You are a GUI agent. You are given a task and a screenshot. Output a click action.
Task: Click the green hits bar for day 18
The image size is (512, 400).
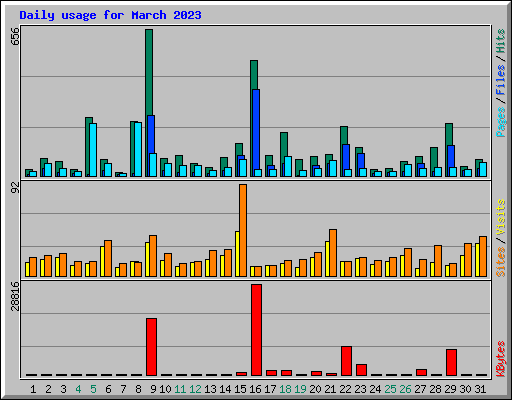(x=284, y=144)
